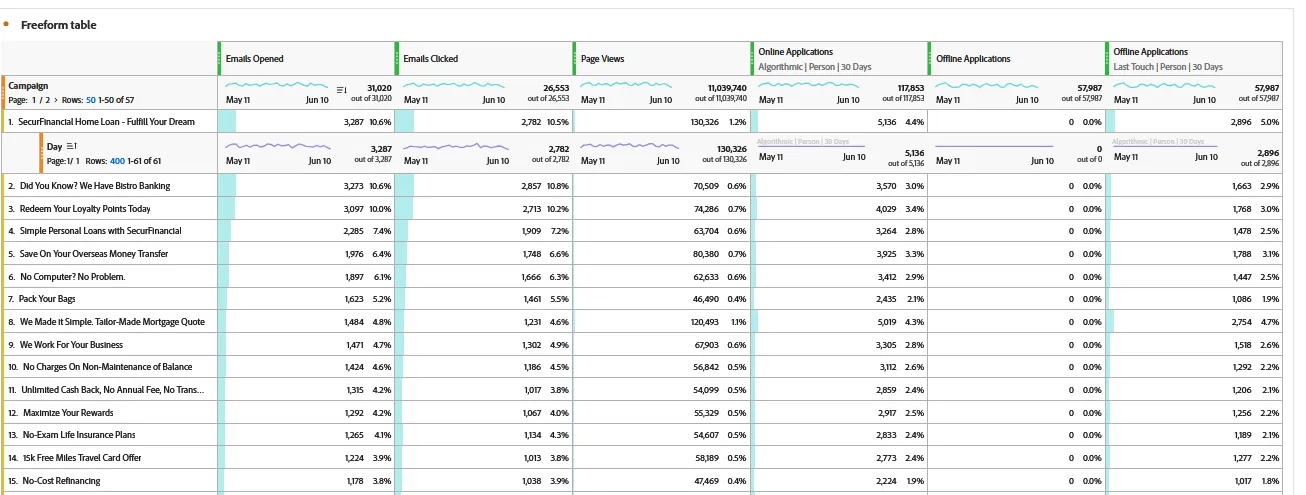Viewport: 1306px width, 495px height.
Task: Select row No Charges On Non-Maintenance of Balance
Action: tap(111, 367)
